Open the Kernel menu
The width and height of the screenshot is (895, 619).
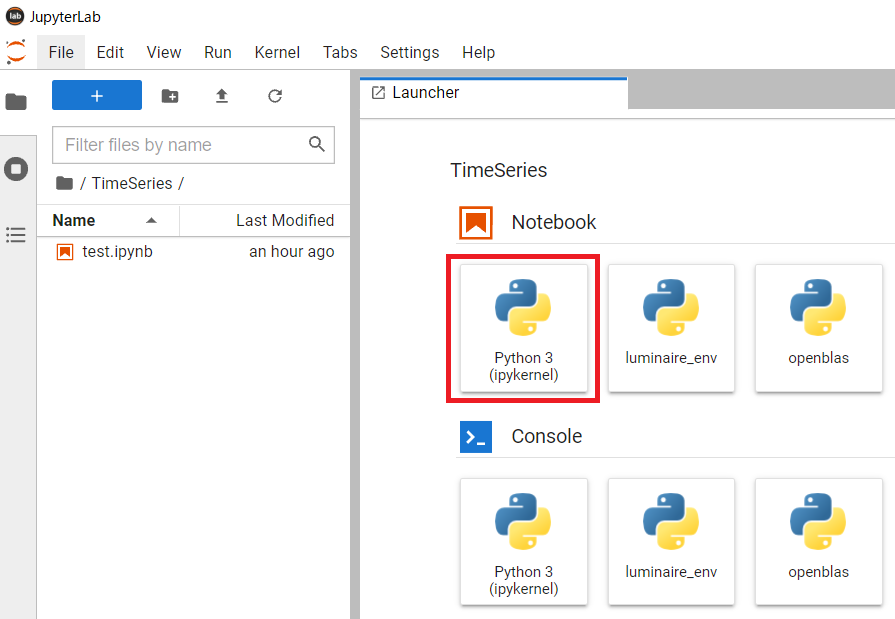click(x=277, y=52)
